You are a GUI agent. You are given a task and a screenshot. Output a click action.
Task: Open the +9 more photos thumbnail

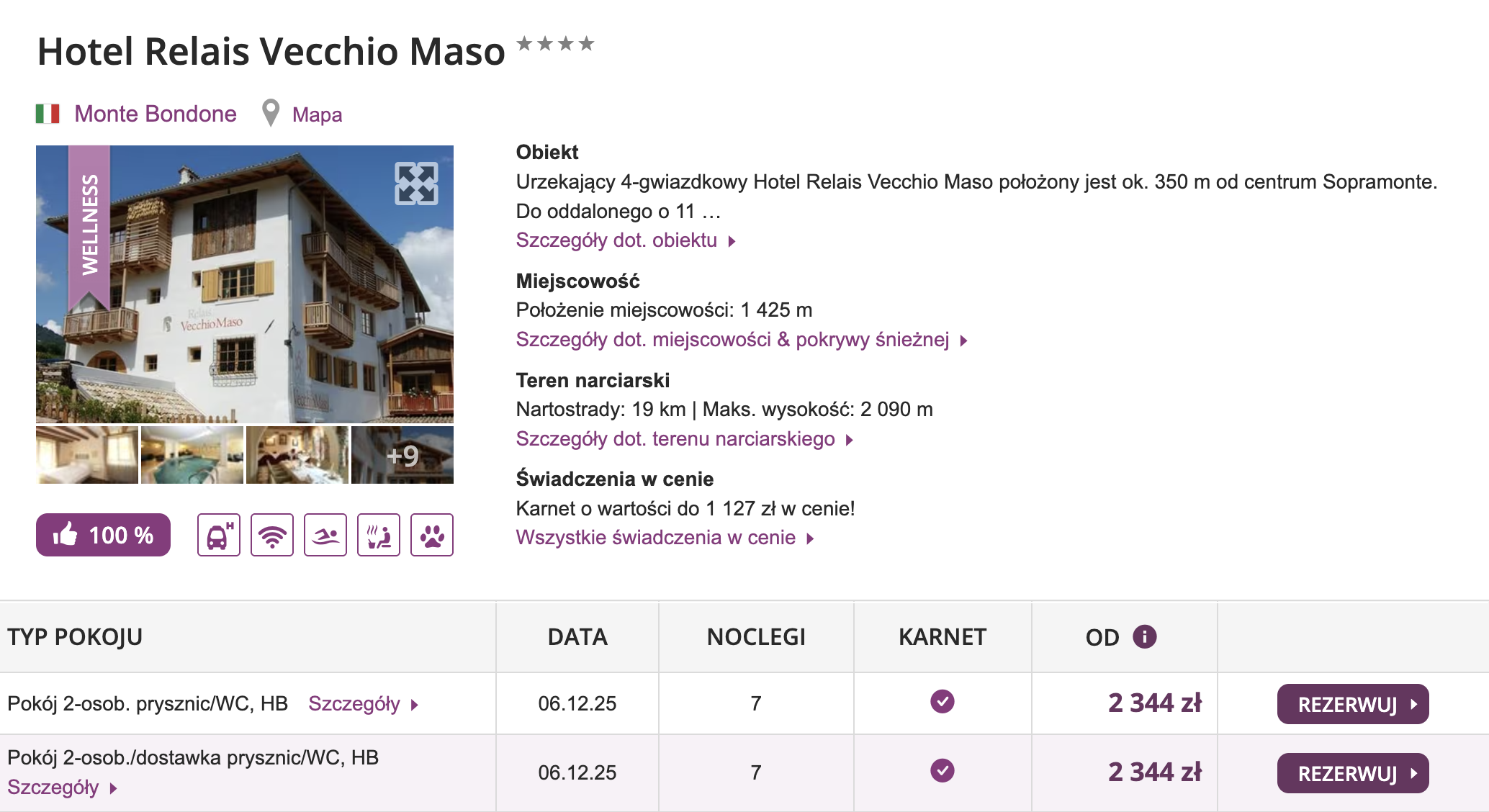pyautogui.click(x=402, y=455)
